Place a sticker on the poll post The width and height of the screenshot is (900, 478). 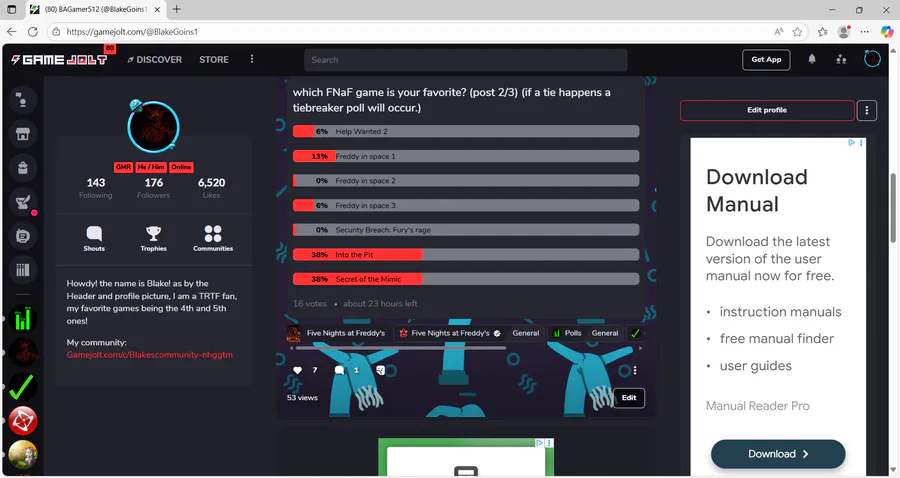coord(381,370)
